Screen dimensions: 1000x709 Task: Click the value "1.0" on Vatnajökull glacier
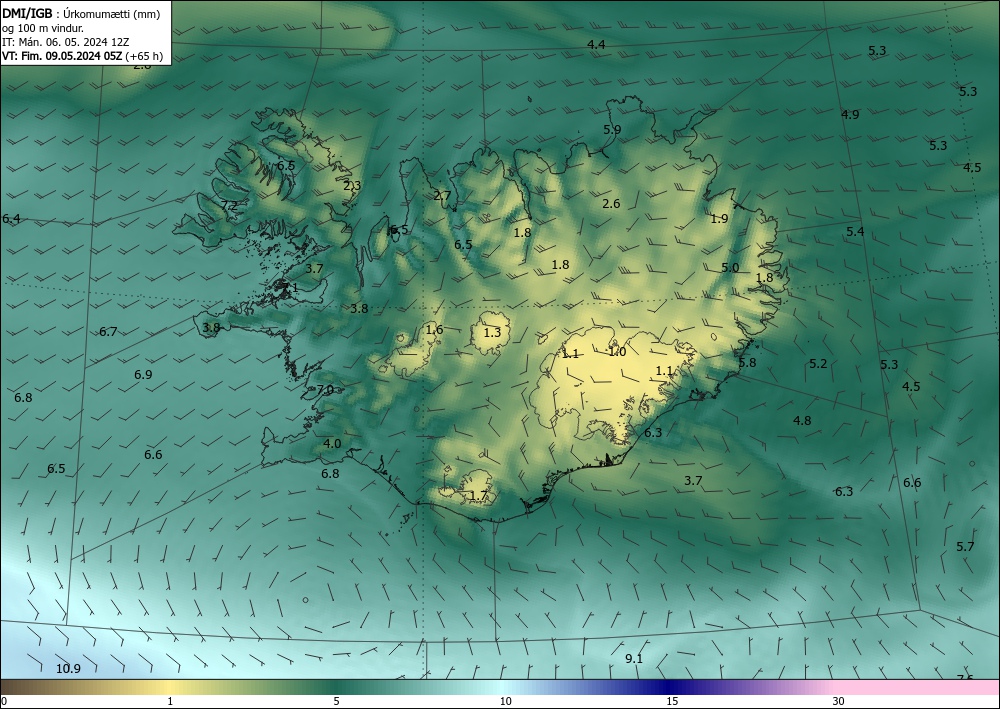[617, 352]
